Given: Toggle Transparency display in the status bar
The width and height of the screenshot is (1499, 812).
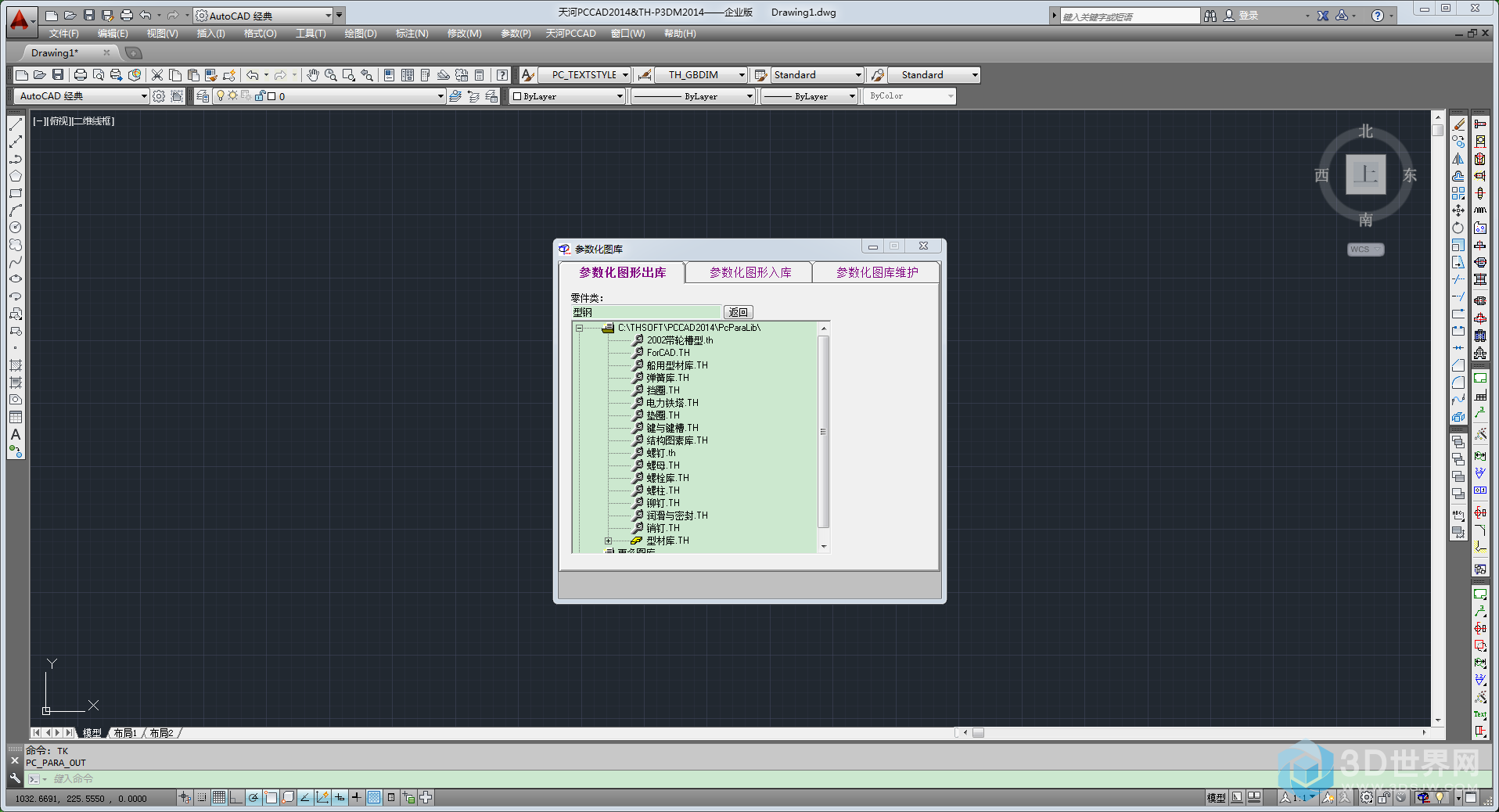Looking at the screenshot, I should tap(374, 797).
